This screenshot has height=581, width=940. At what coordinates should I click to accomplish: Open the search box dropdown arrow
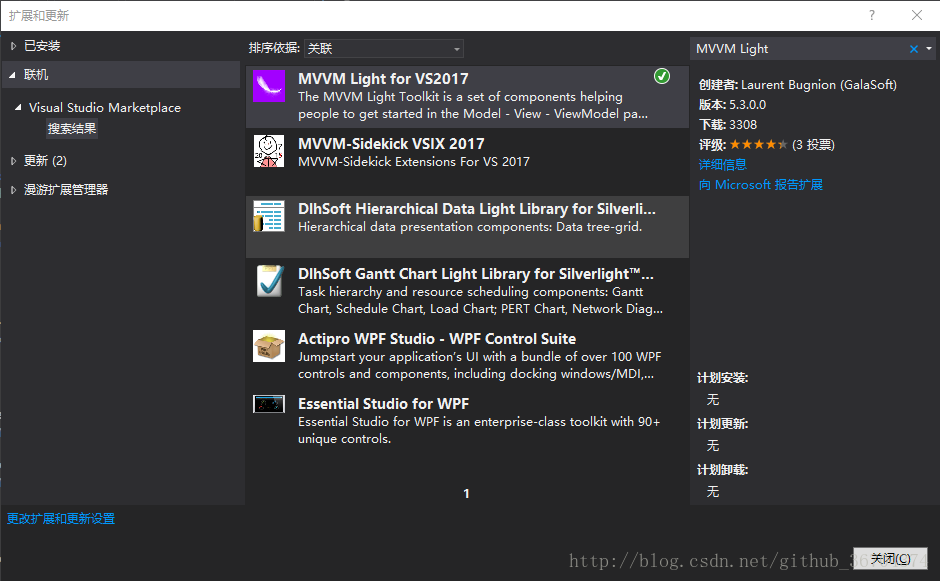(x=929, y=49)
